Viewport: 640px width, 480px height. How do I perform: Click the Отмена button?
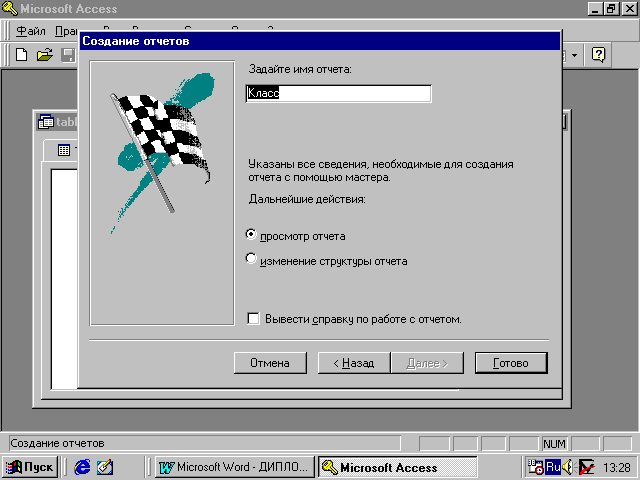pos(269,363)
